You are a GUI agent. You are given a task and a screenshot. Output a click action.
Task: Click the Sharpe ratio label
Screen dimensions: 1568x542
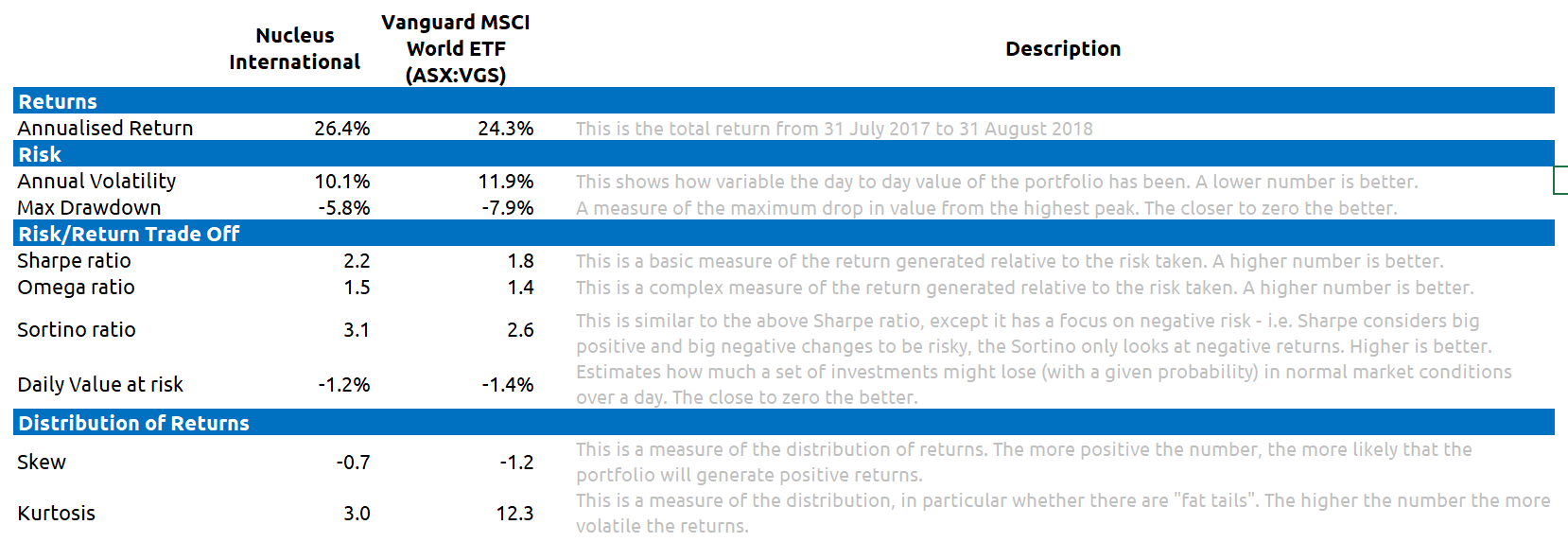coord(74,260)
